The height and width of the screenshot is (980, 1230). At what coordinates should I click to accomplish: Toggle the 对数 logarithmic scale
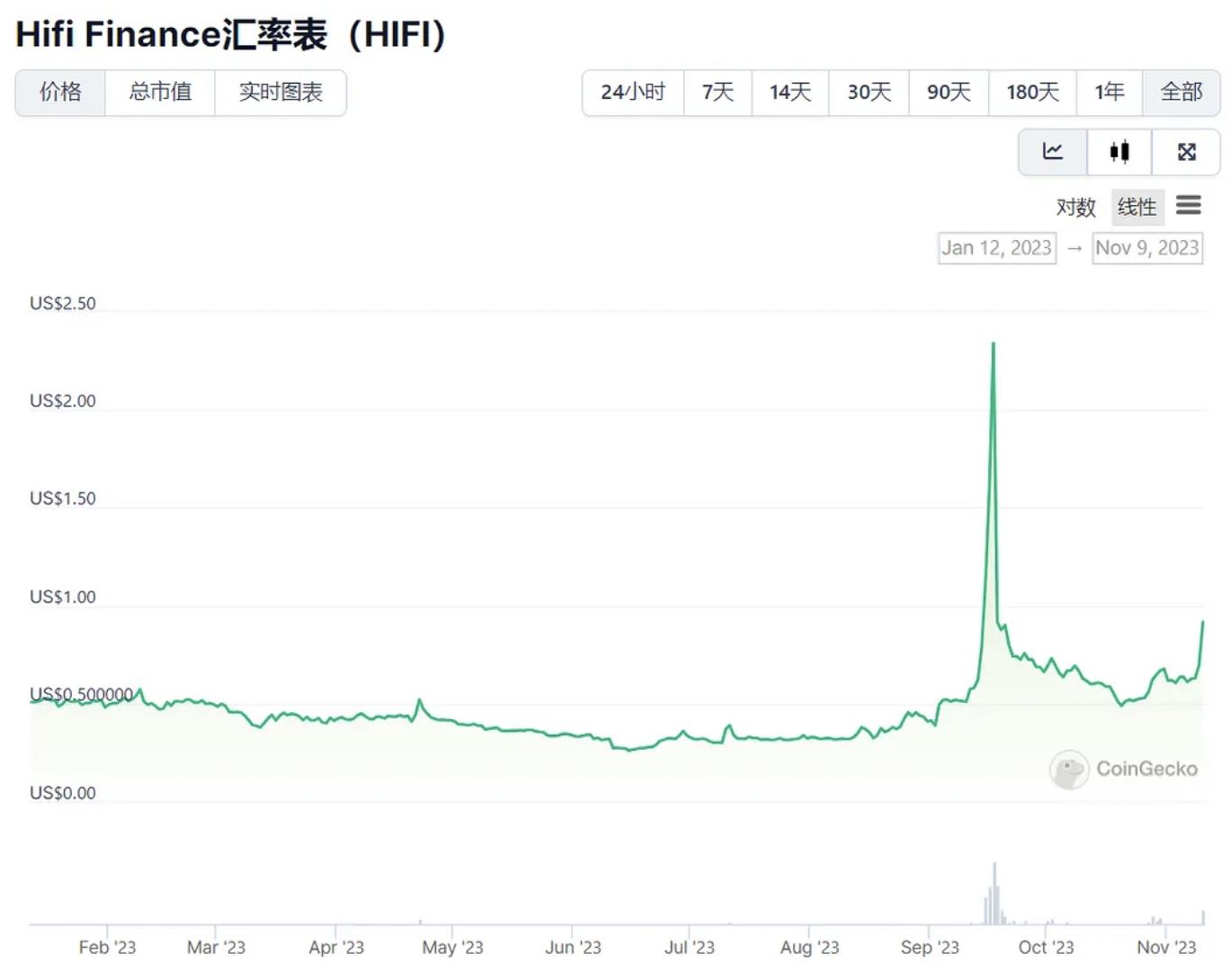point(1075,208)
